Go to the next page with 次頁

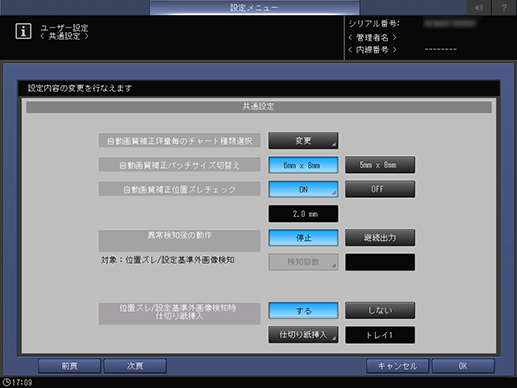pos(135,366)
